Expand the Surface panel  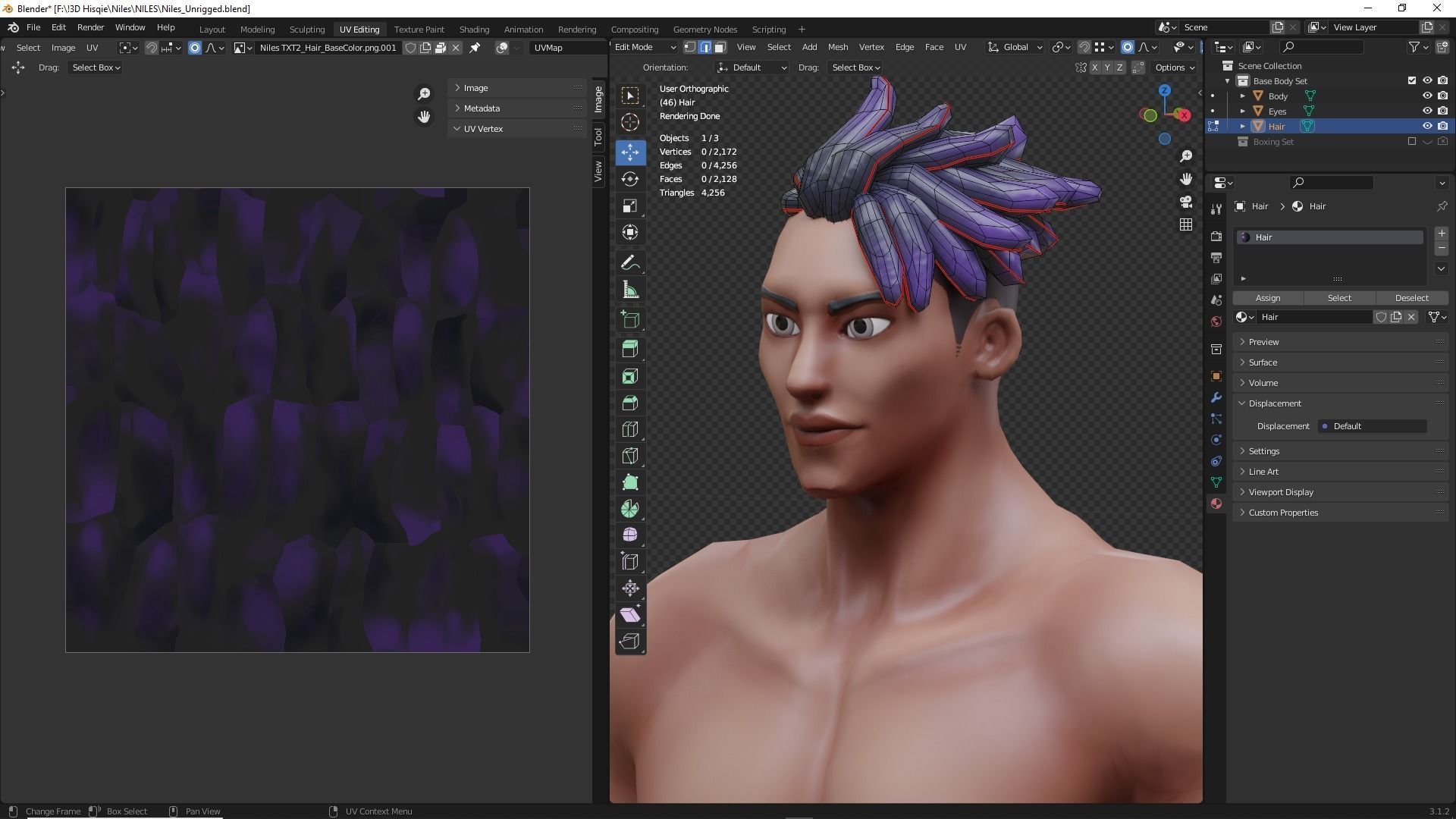pyautogui.click(x=1263, y=362)
